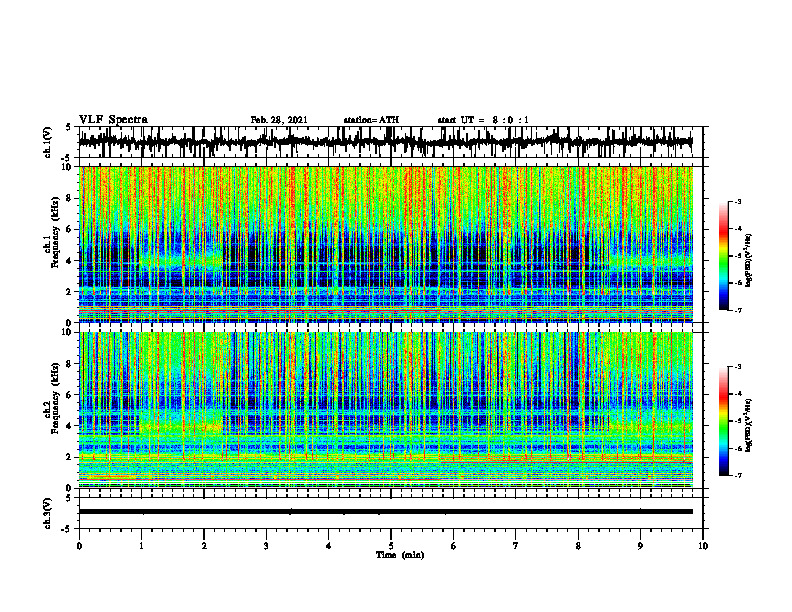The image size is (792, 612).
Task: Select the date "Feb. 28, 2021"
Action: click(x=279, y=120)
